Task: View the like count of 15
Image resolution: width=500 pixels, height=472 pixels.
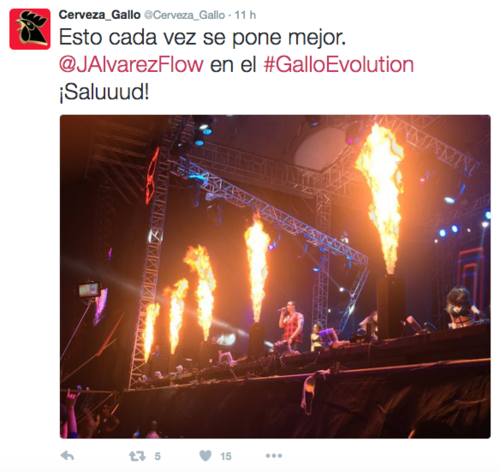Action: 226,456
